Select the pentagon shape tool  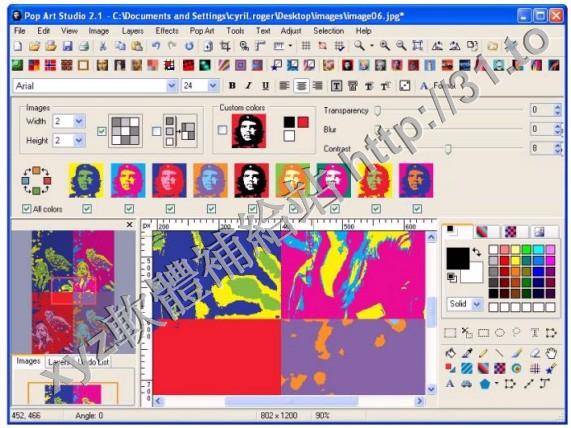tap(485, 384)
